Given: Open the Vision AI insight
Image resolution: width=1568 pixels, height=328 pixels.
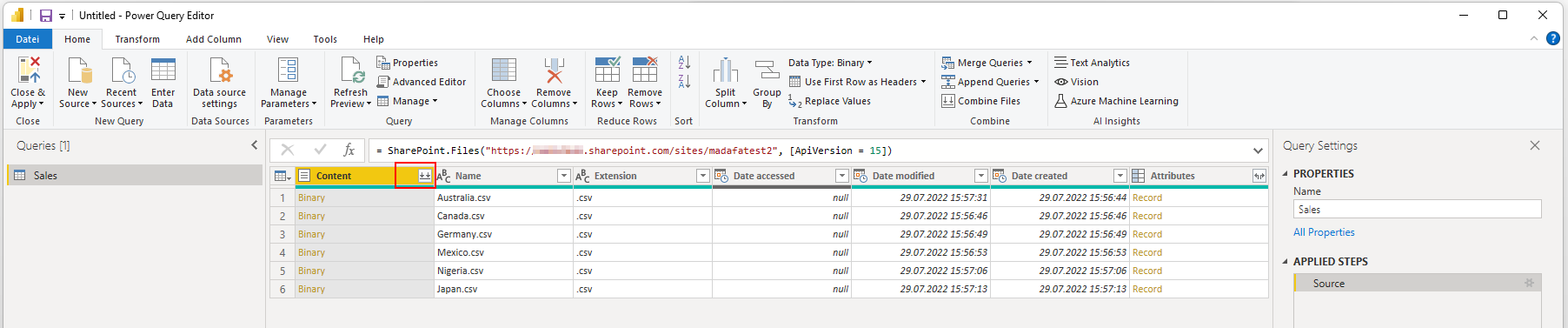Looking at the screenshot, I should (x=1076, y=82).
